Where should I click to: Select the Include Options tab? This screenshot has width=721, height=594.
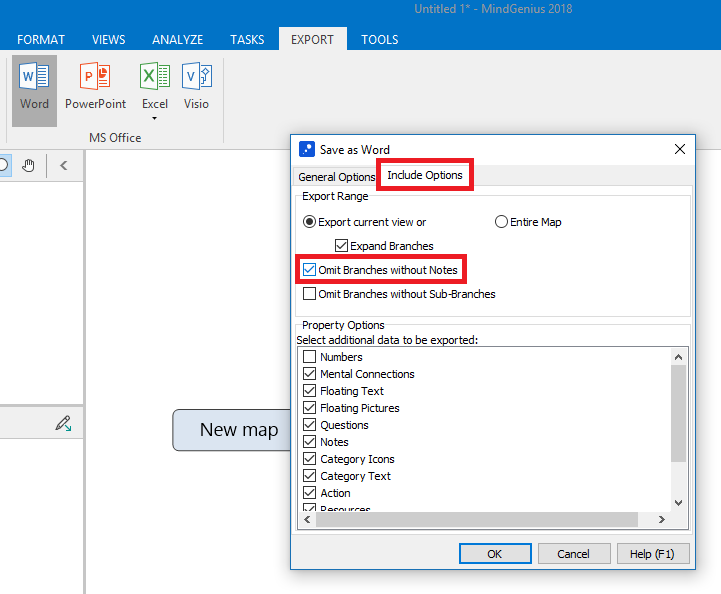pos(425,175)
